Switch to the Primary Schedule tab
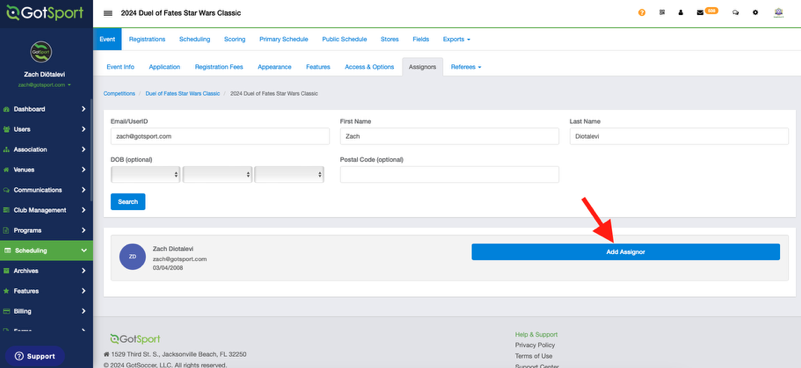 (x=284, y=39)
